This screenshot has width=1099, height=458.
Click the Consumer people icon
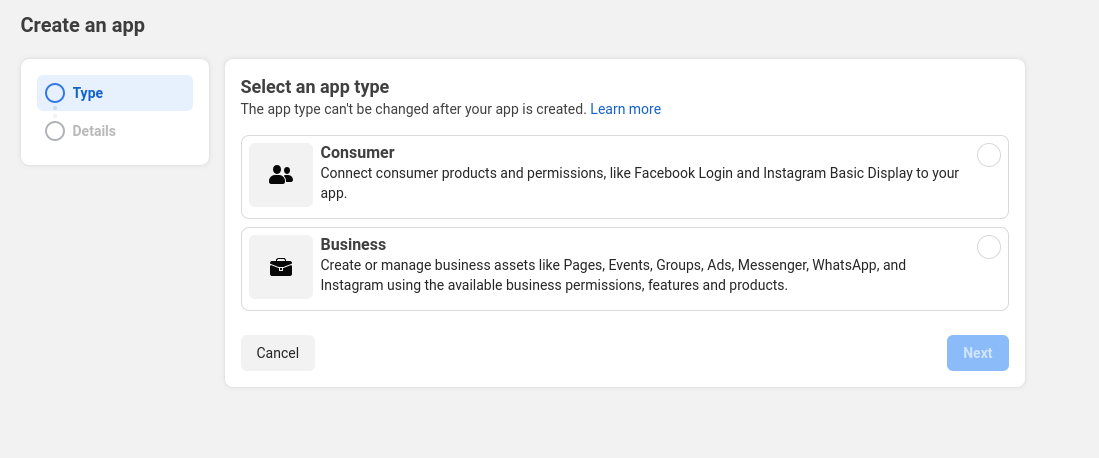pos(281,175)
